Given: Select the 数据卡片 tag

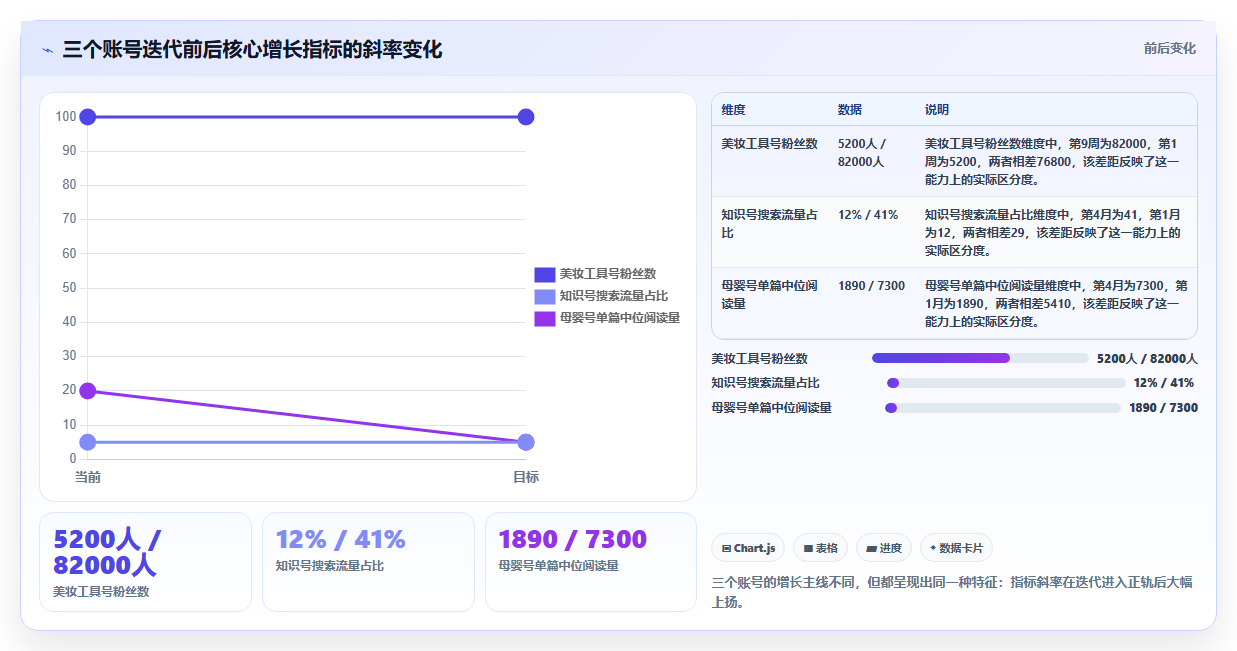Looking at the screenshot, I should [x=956, y=548].
